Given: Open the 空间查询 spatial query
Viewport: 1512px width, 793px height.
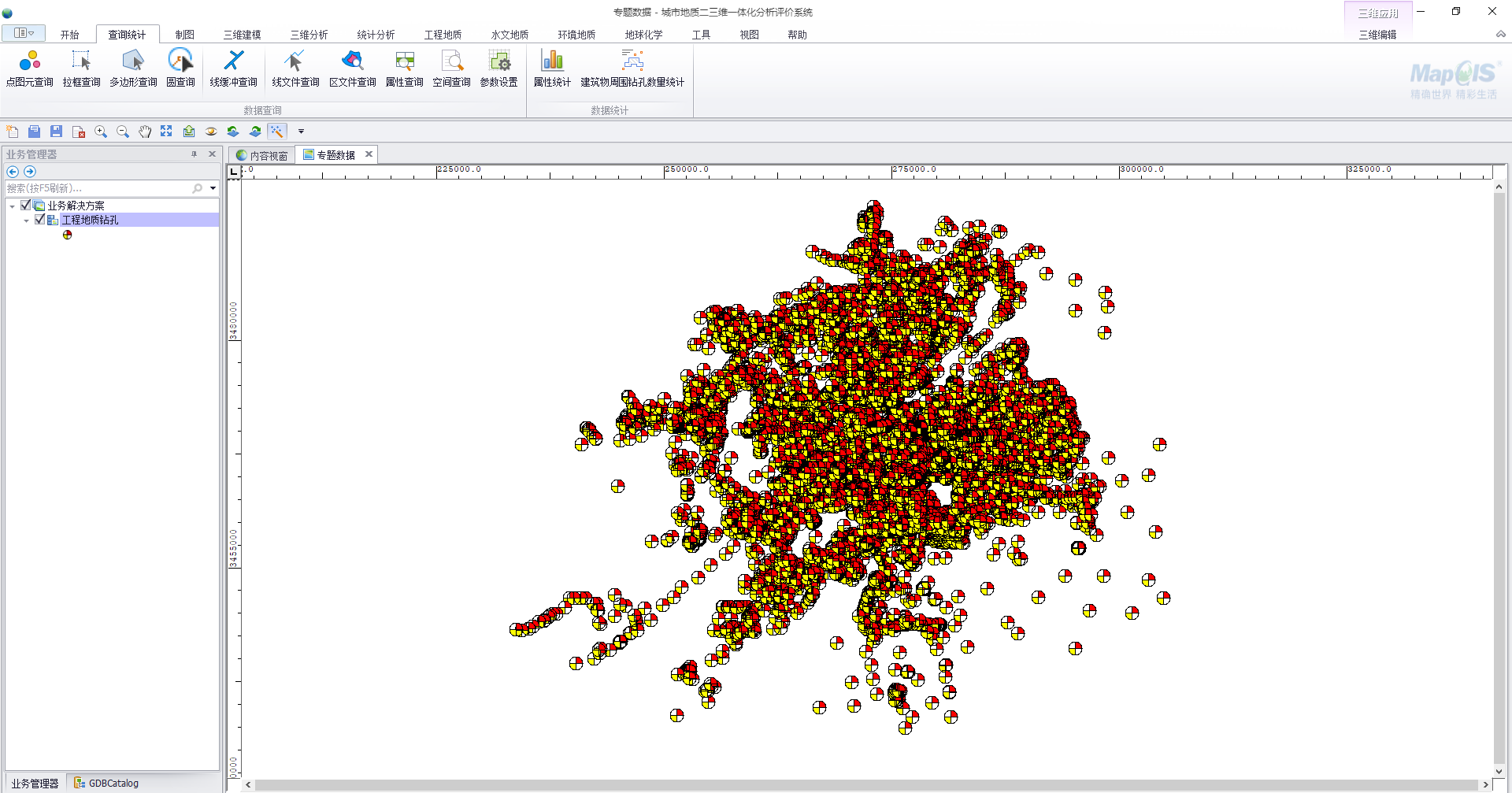Looking at the screenshot, I should coord(452,69).
